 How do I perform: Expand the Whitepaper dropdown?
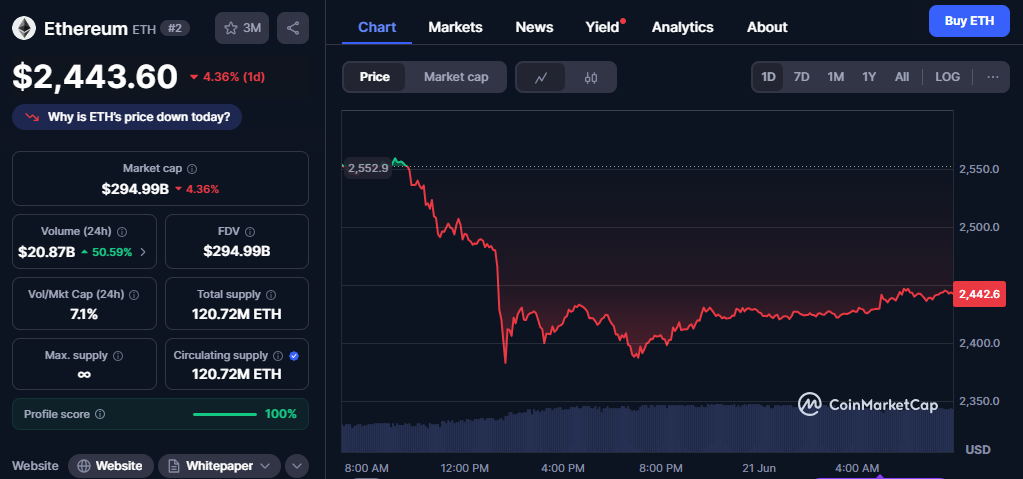pyautogui.click(x=265, y=466)
